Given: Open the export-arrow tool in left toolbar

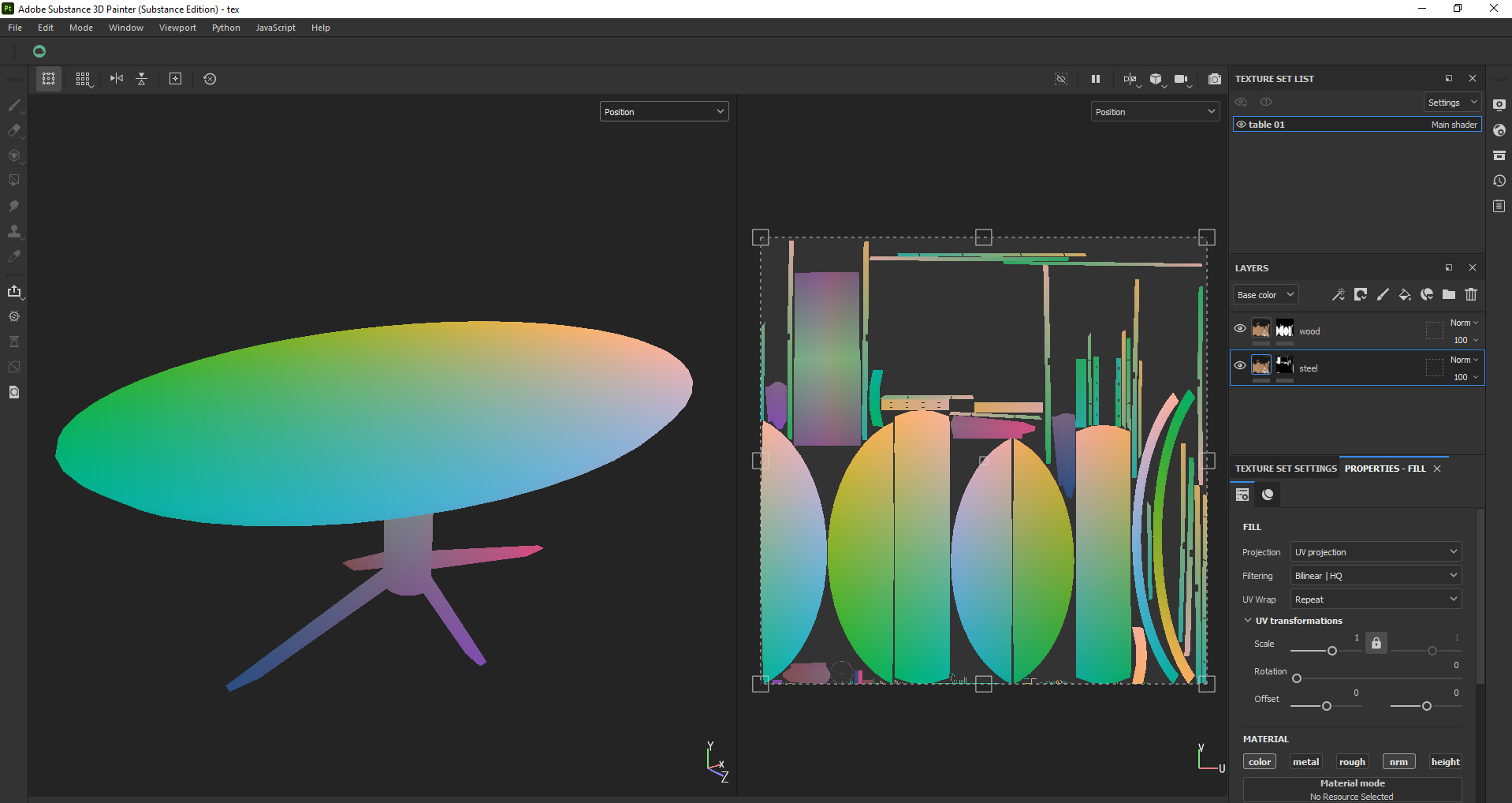Looking at the screenshot, I should (x=14, y=291).
